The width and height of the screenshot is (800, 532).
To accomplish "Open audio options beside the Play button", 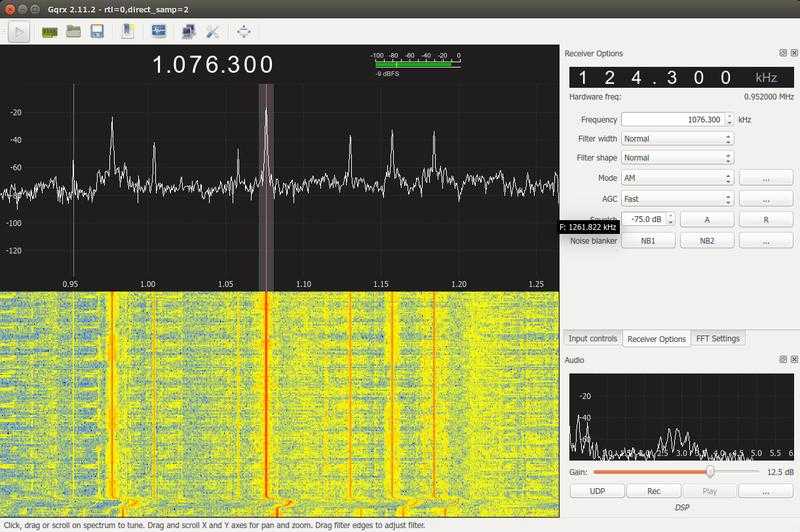I will tap(766, 491).
